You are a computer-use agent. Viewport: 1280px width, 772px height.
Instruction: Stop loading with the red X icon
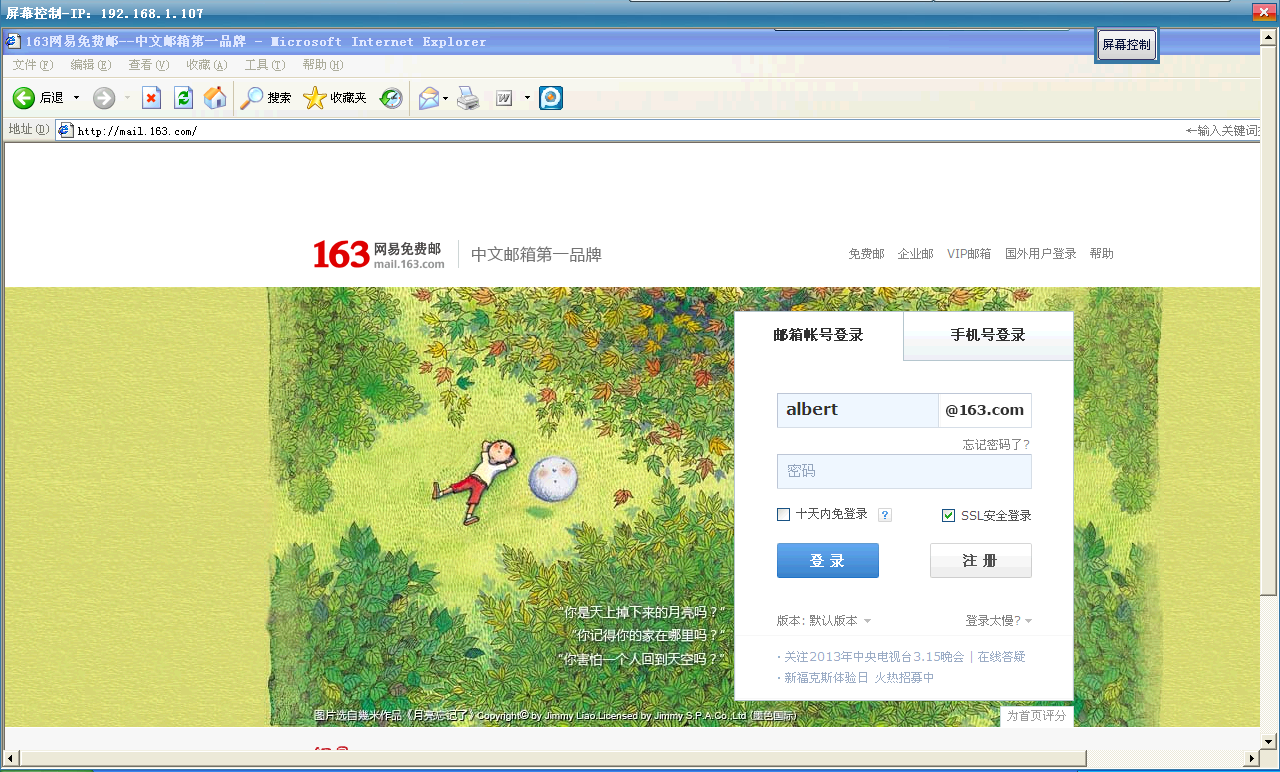(151, 98)
